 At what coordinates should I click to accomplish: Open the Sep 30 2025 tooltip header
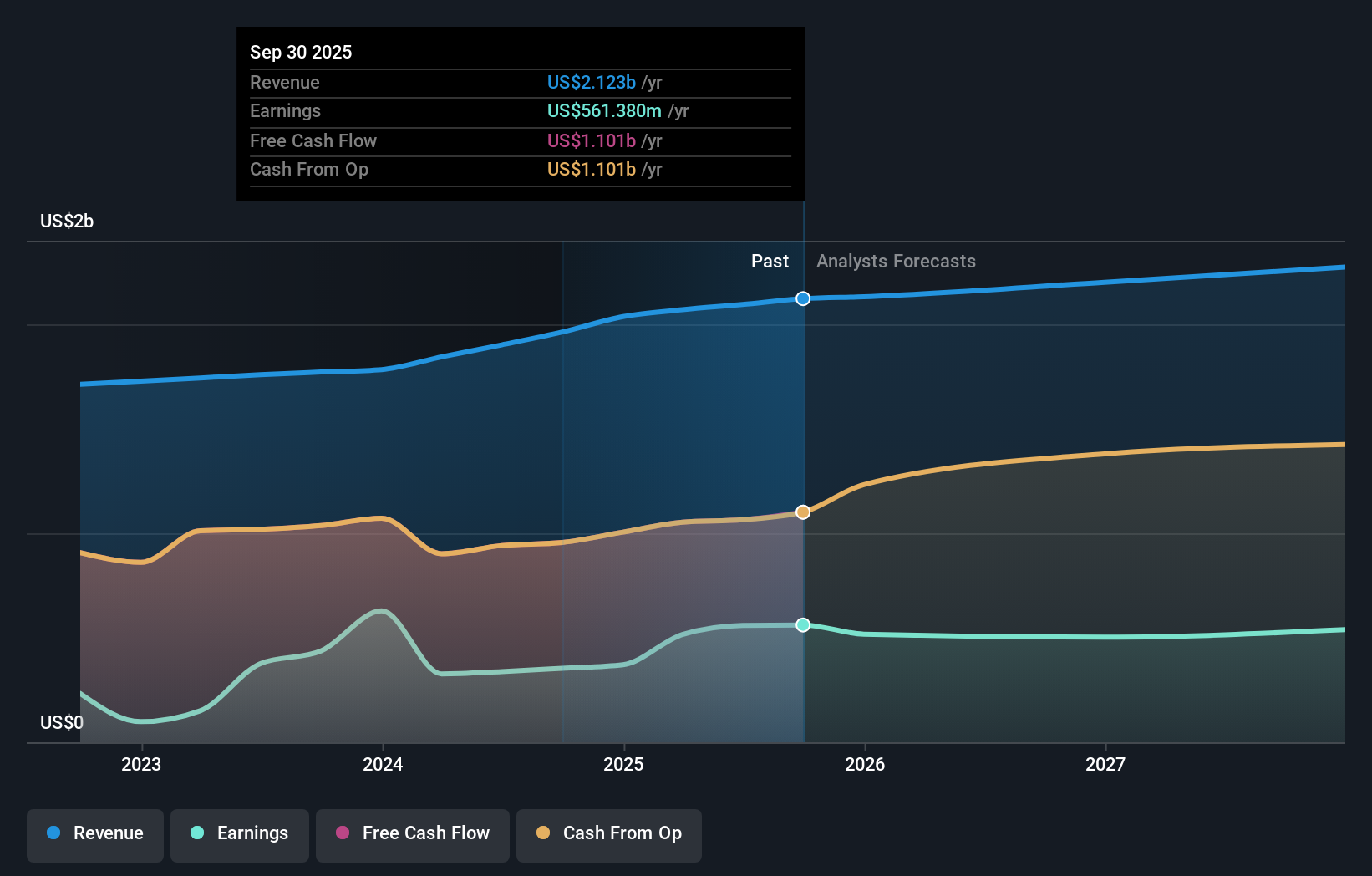point(301,52)
